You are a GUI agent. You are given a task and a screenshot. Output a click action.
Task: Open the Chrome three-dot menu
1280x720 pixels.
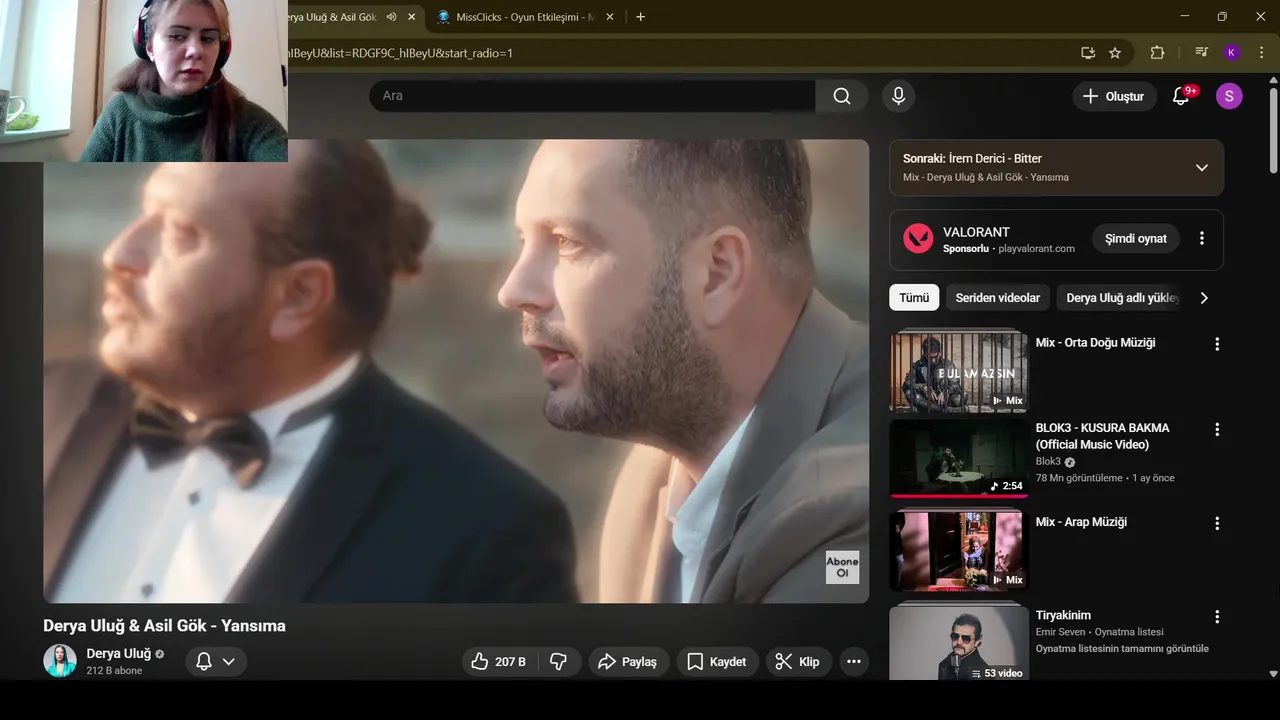[x=1260, y=53]
